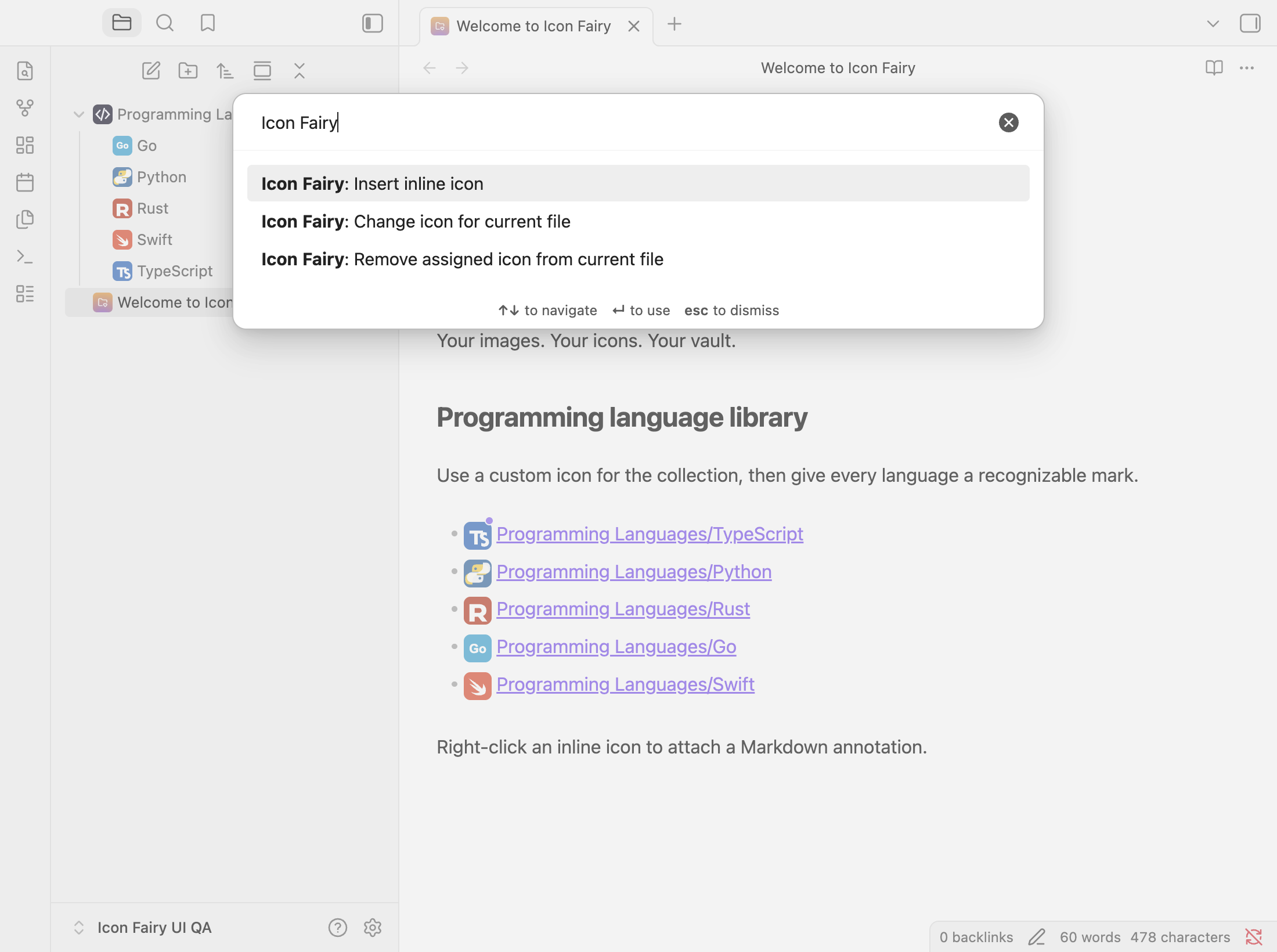
Task: Run Remove assigned icon from current file
Action: point(638,259)
